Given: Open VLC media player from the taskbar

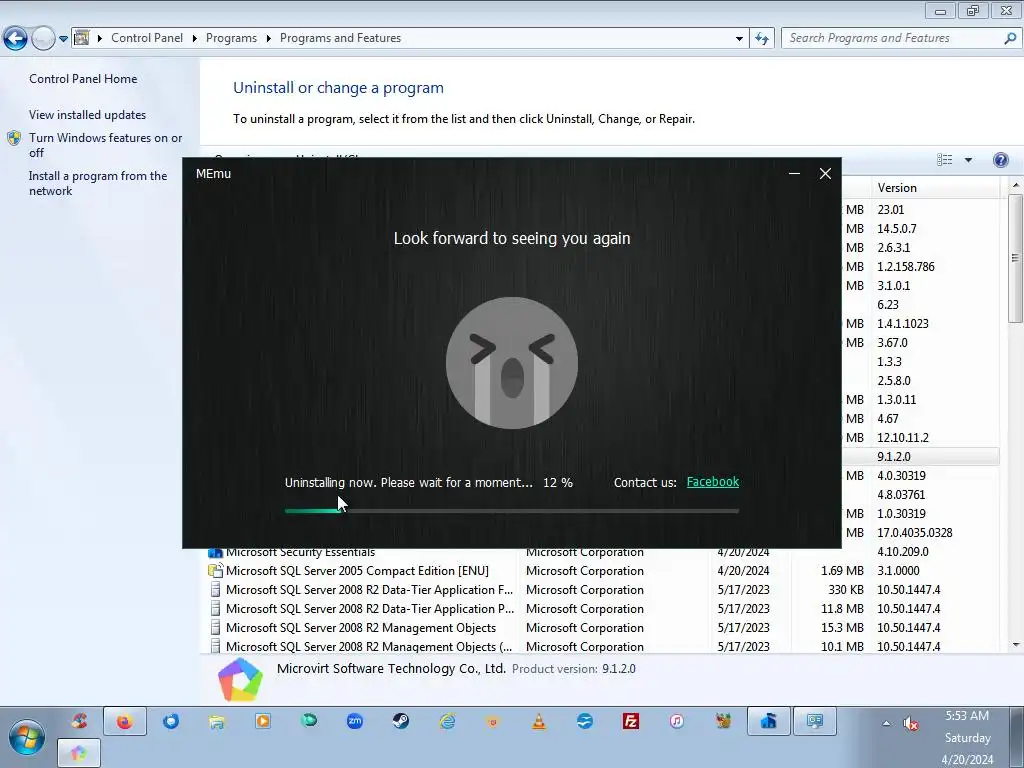Looking at the screenshot, I should point(539,721).
